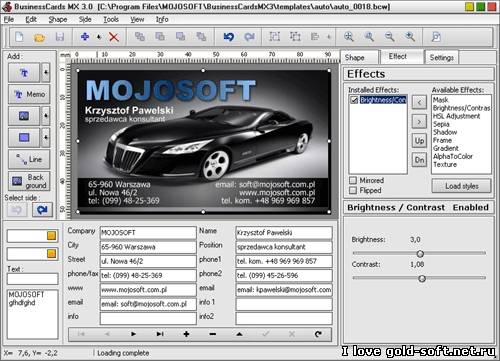Click the first orange color swatch
Image resolution: width=500 pixels, height=361 pixels.
click(x=51, y=236)
